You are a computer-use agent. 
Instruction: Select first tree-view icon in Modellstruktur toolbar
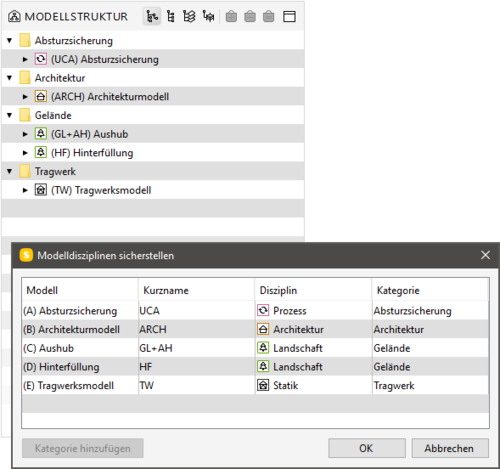152,16
